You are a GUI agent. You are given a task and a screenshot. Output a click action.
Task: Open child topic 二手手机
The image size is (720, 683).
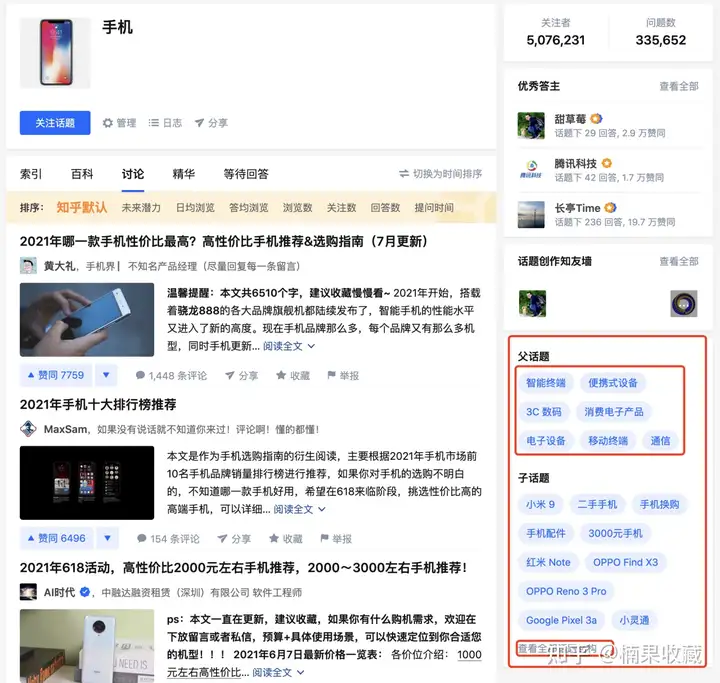click(x=597, y=504)
